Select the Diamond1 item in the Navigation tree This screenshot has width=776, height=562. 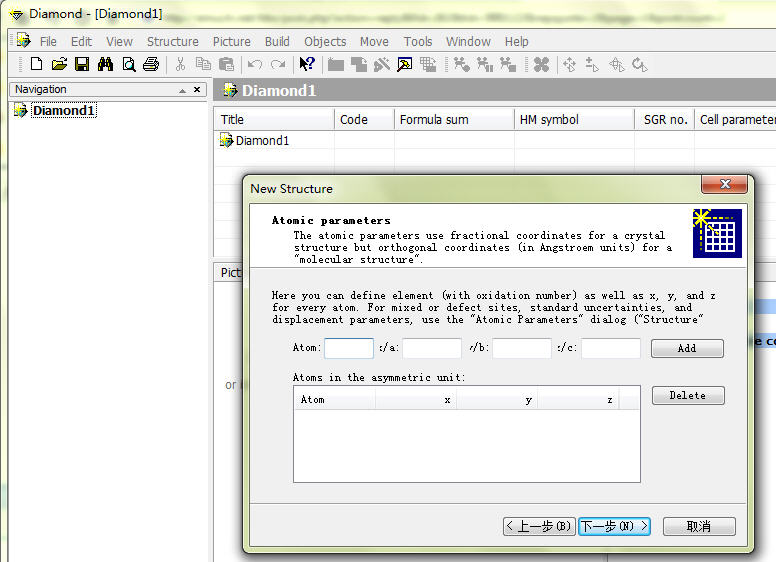[63, 110]
